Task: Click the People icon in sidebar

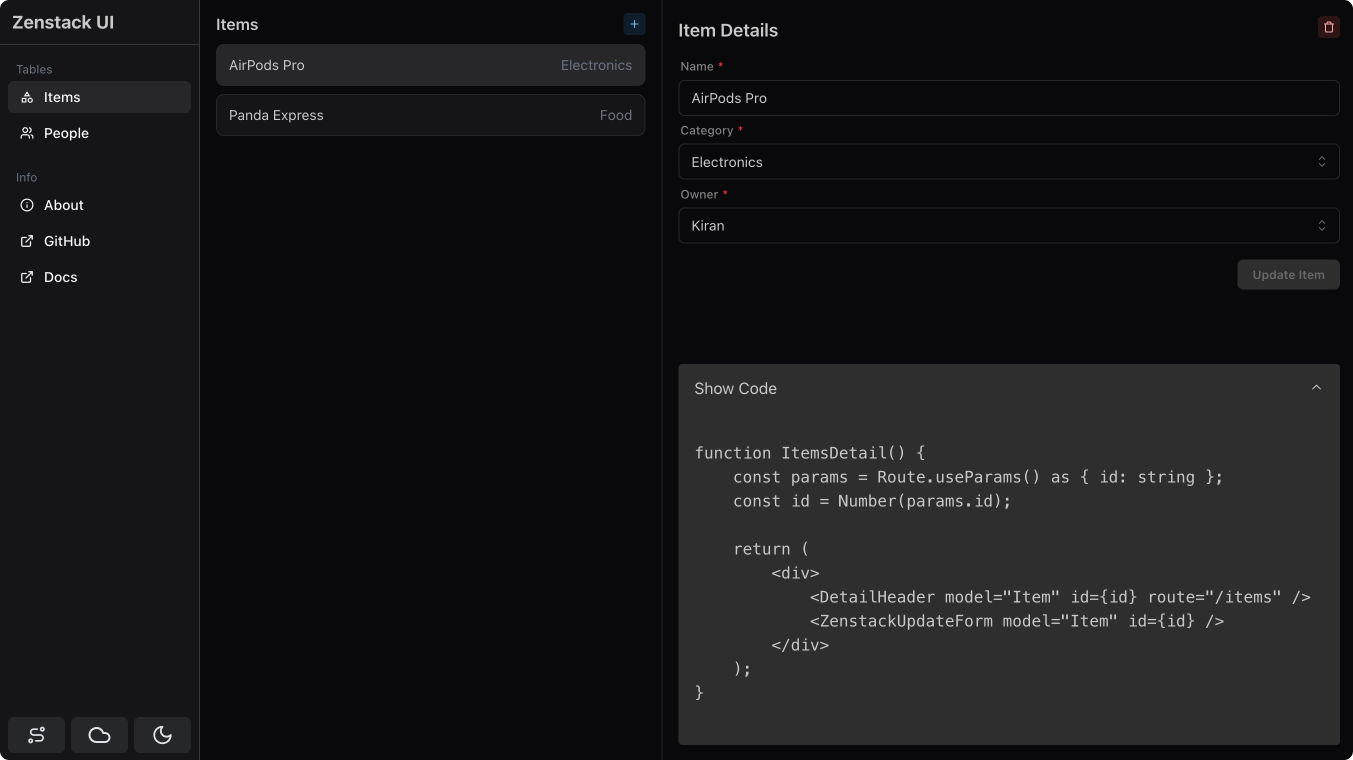Action: [27, 133]
